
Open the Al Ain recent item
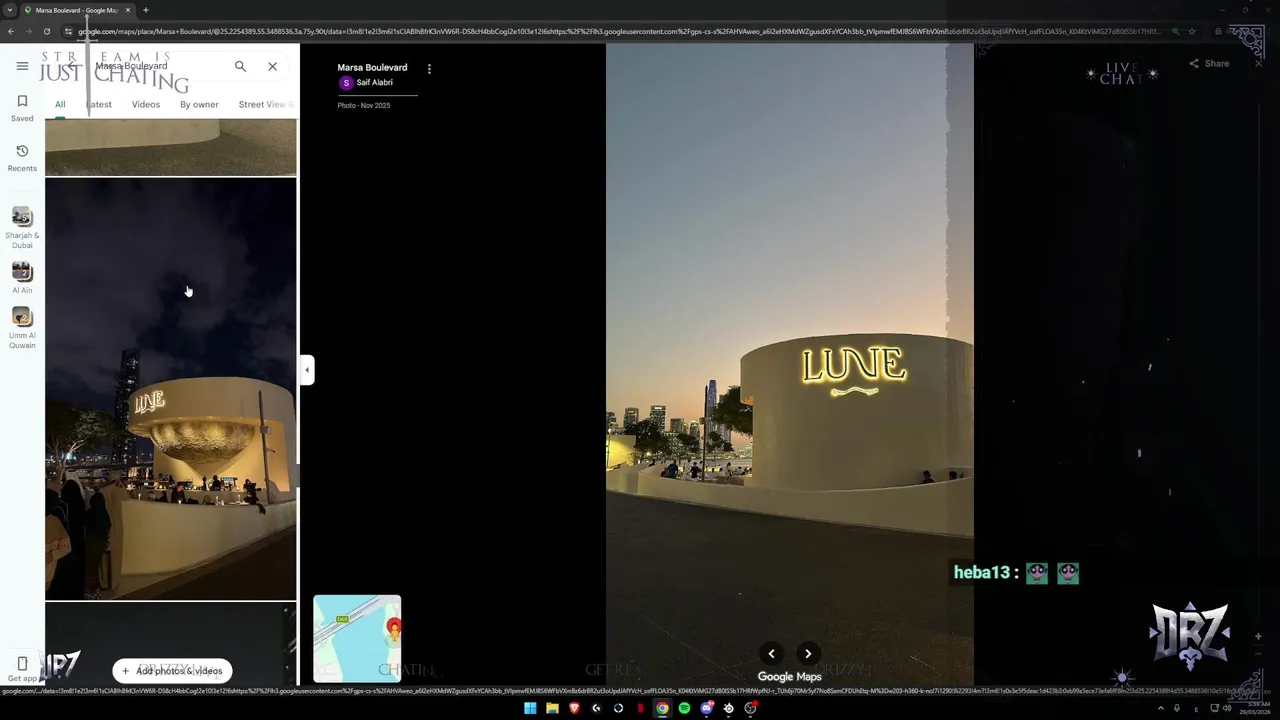point(22,278)
